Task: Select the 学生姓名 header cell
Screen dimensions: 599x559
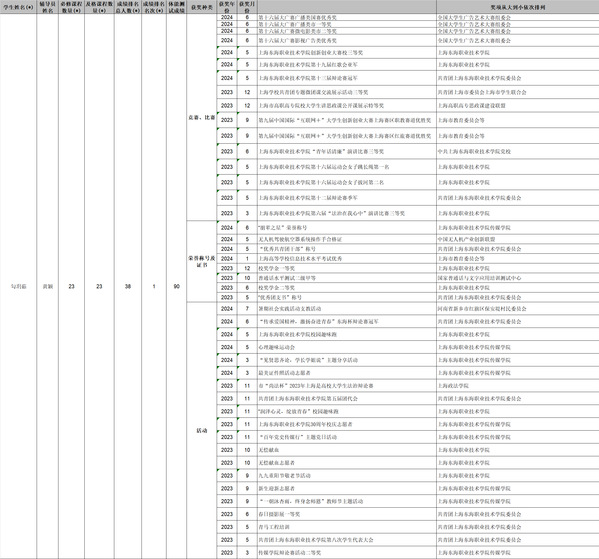Action: click(x=18, y=7)
